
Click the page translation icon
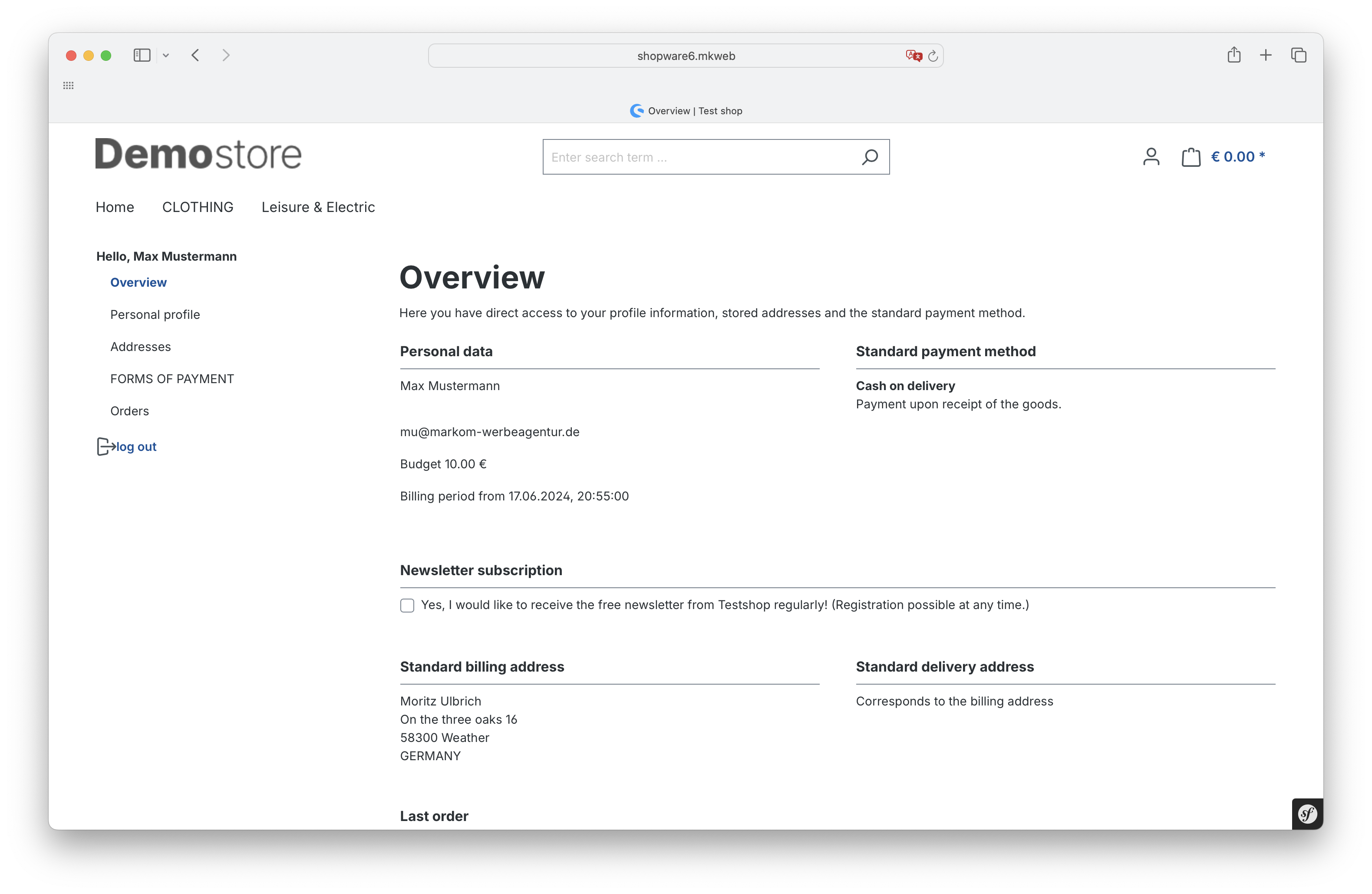click(913, 56)
